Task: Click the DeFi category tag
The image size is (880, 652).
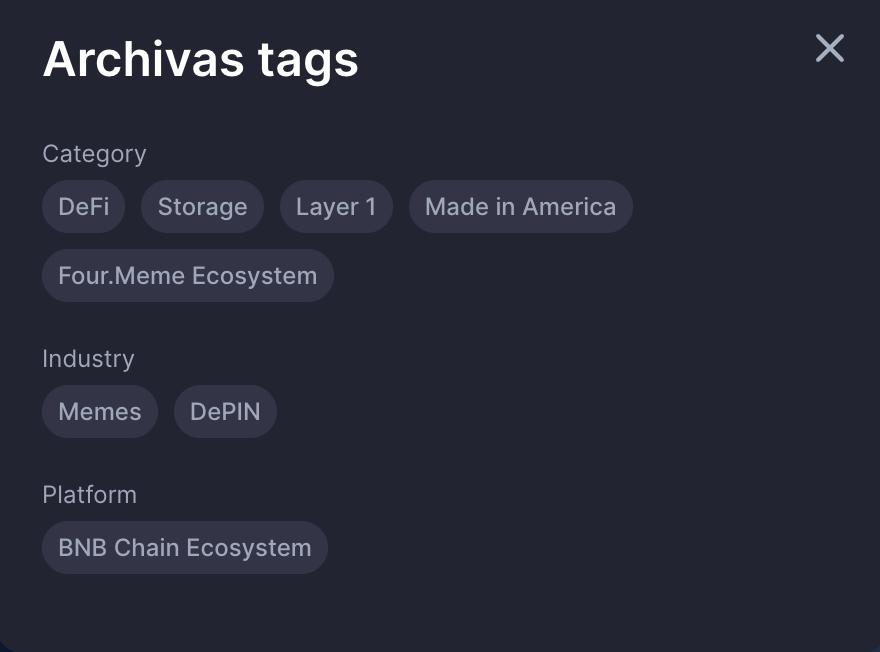Action: [x=84, y=207]
